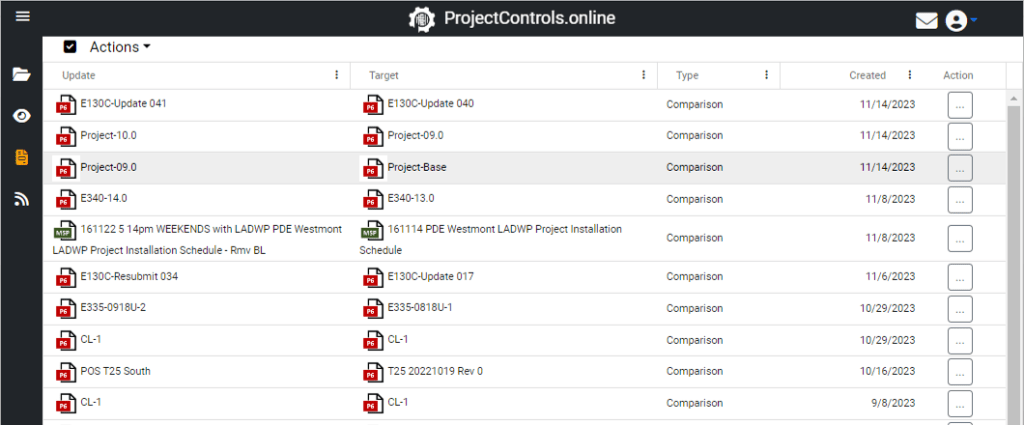Open the mail envelope icon
The height and width of the screenshot is (425, 1024).
pos(927,20)
